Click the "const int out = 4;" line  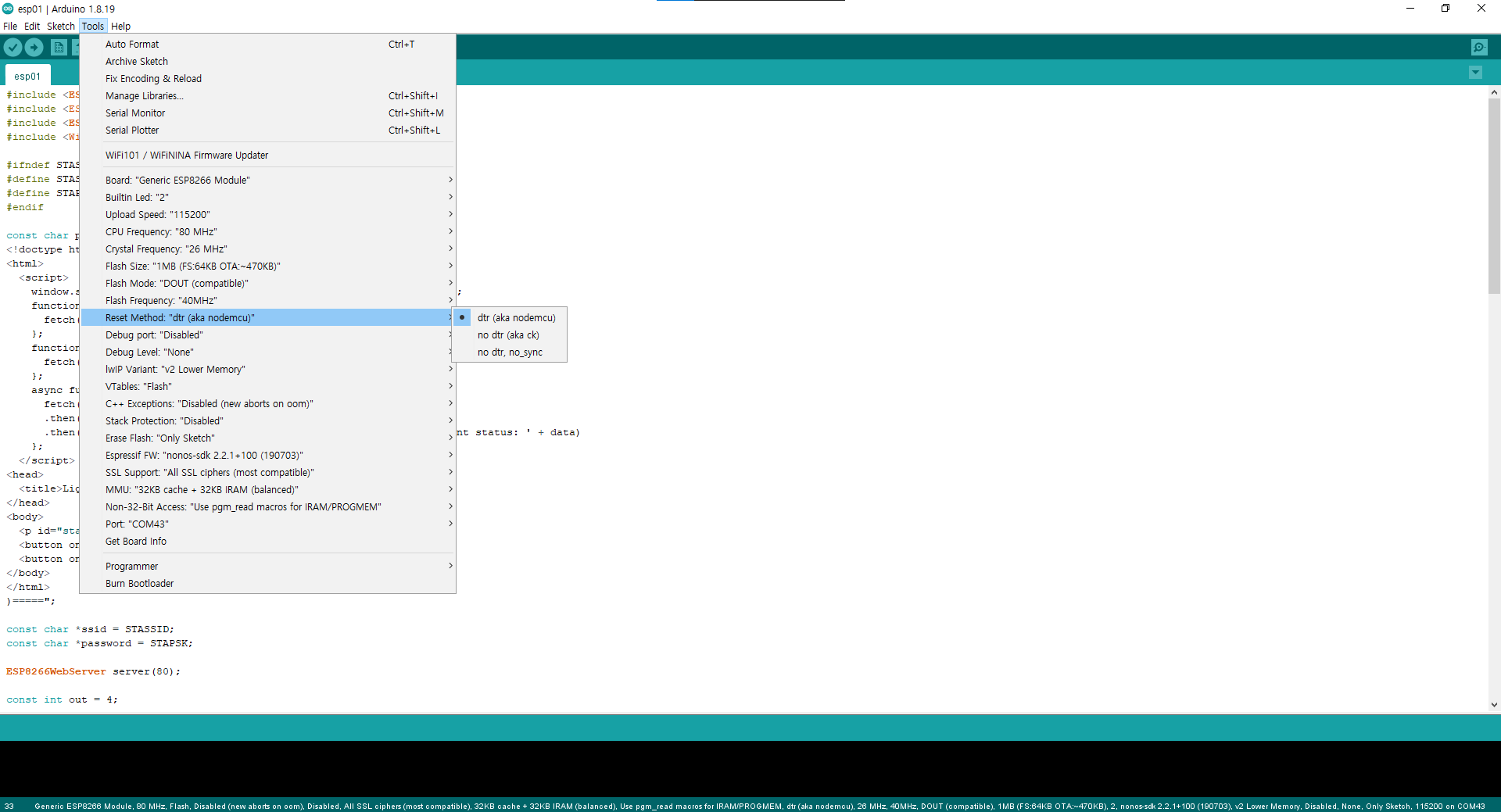click(62, 699)
